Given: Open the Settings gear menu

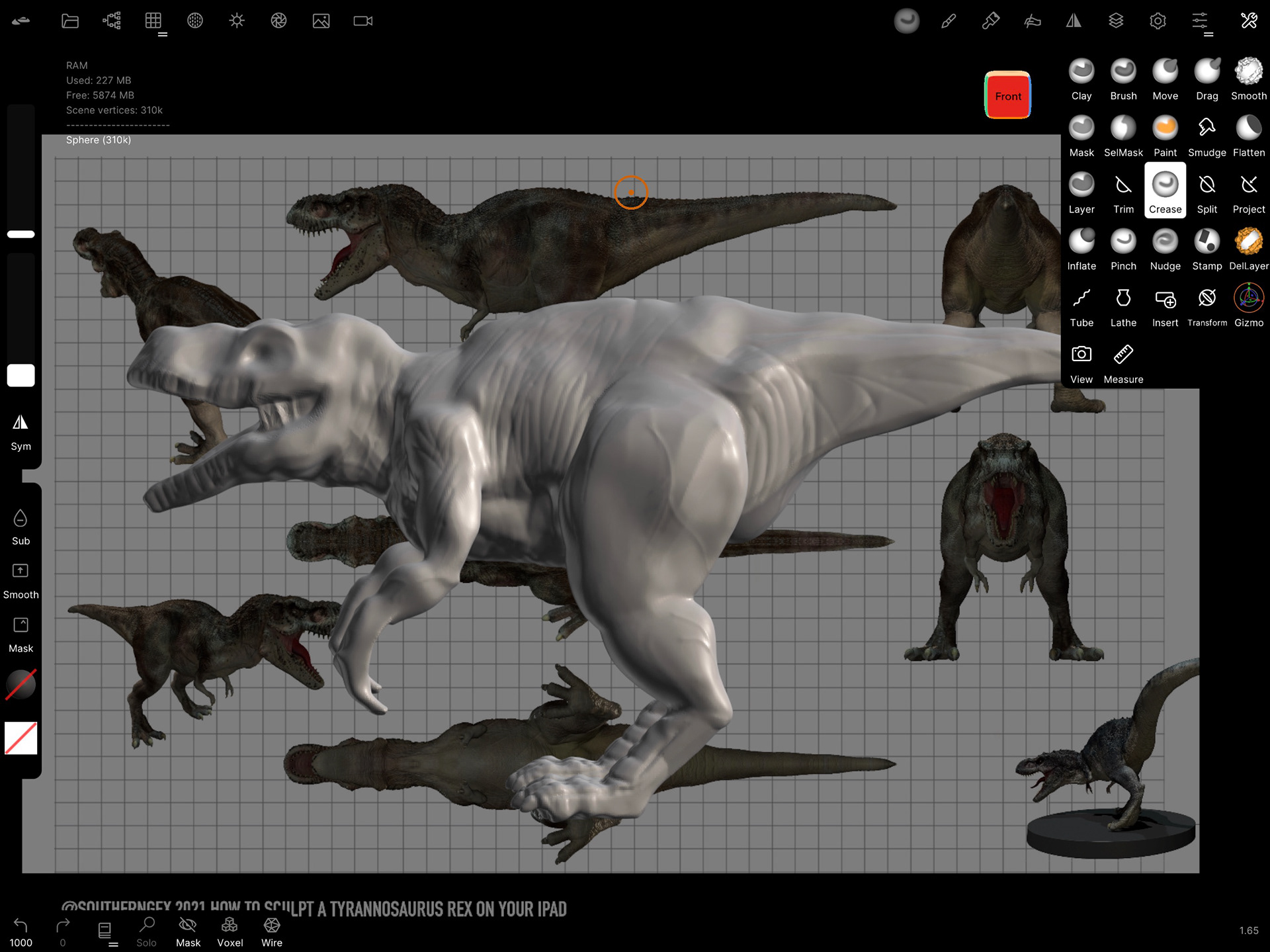Looking at the screenshot, I should (x=1158, y=21).
